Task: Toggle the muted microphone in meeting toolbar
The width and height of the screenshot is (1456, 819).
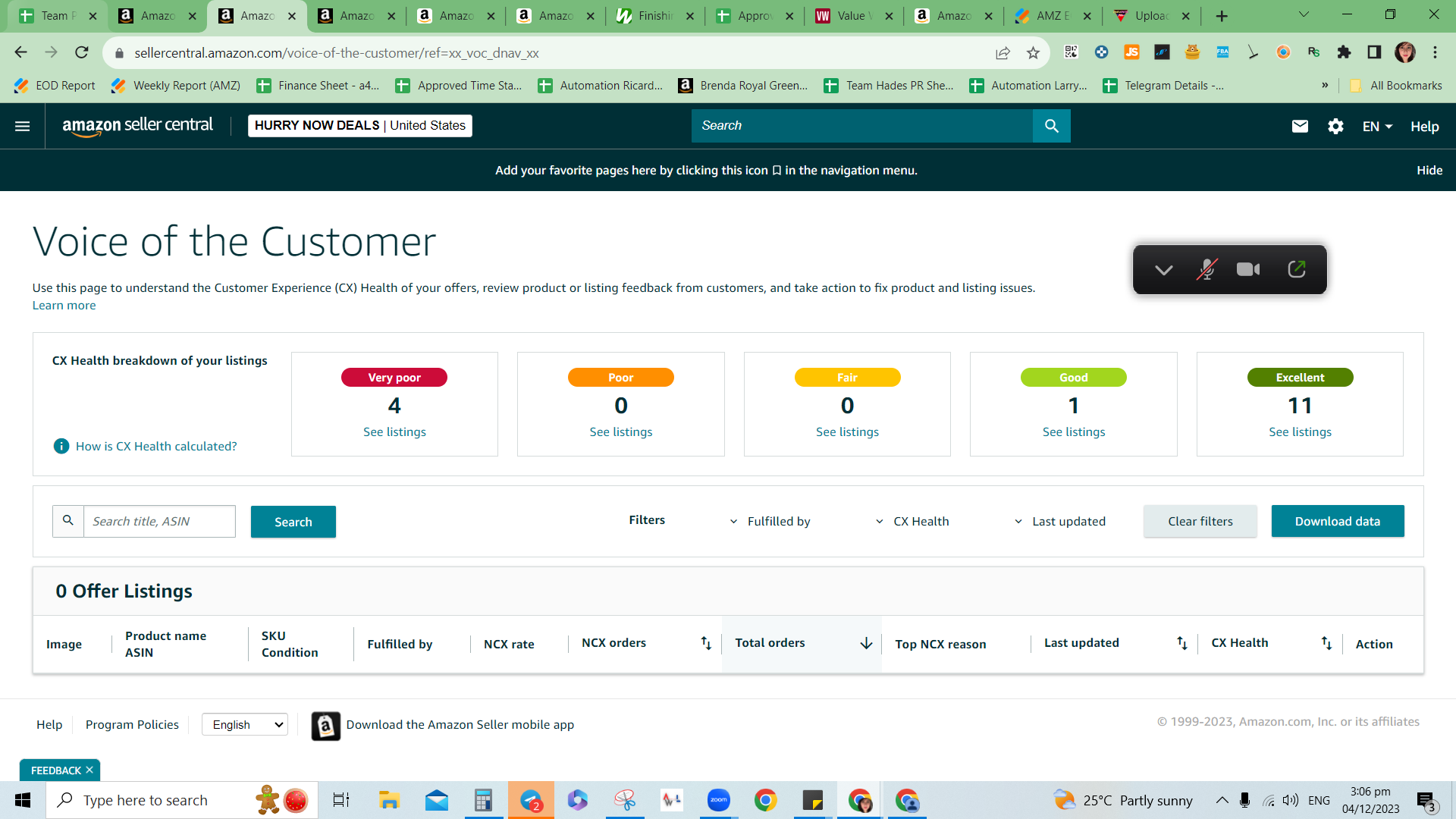Action: coord(1207,269)
